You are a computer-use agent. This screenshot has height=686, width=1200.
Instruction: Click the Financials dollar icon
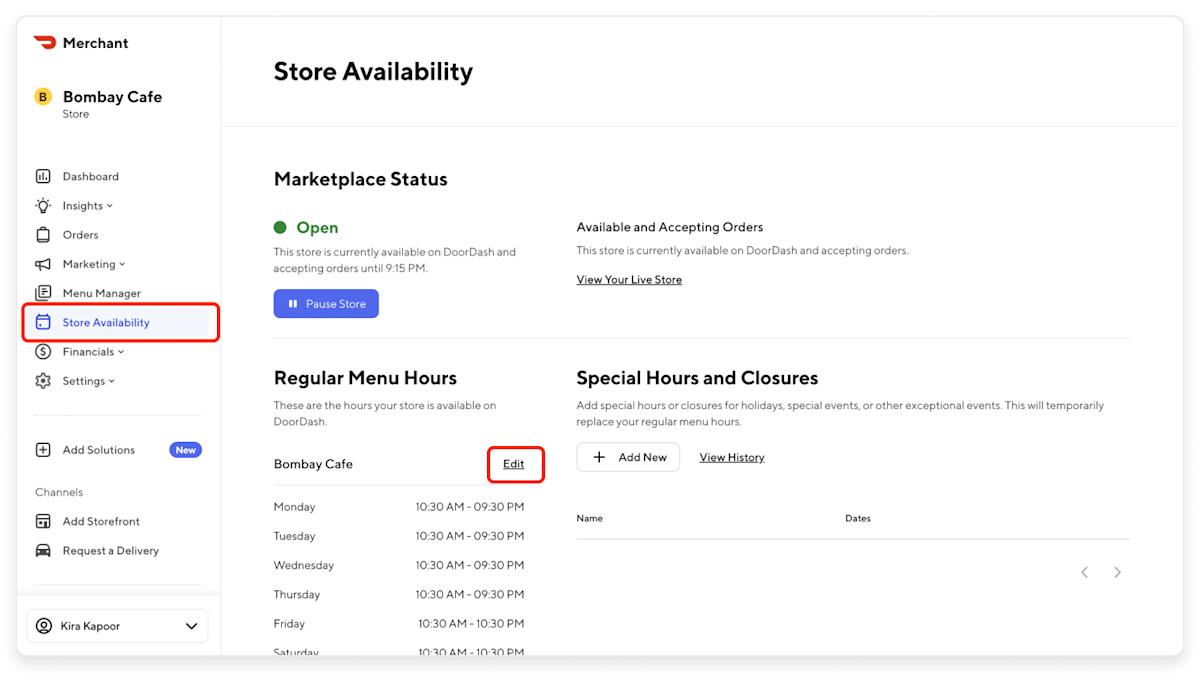point(43,351)
